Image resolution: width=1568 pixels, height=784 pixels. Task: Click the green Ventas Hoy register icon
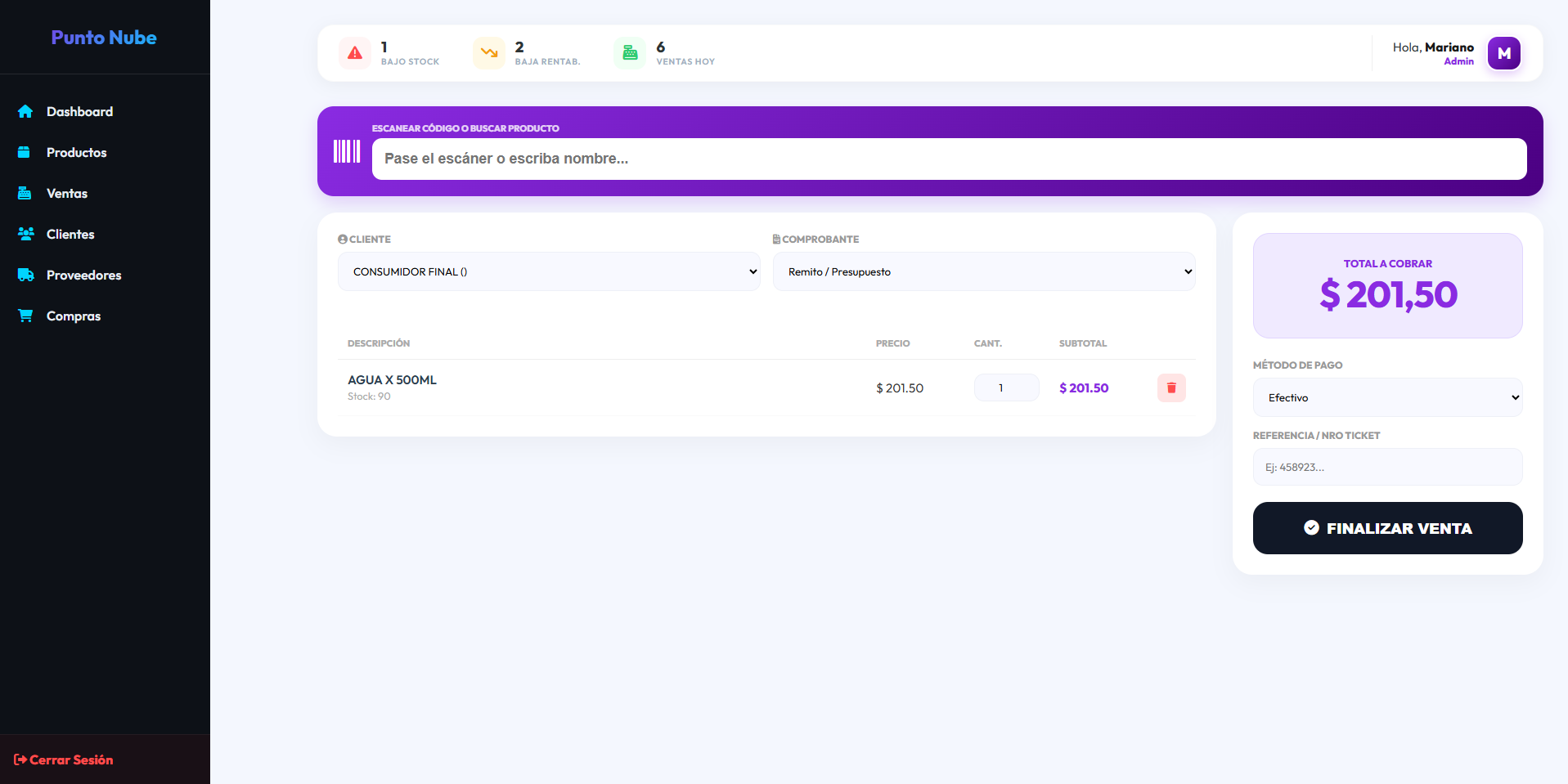(630, 53)
